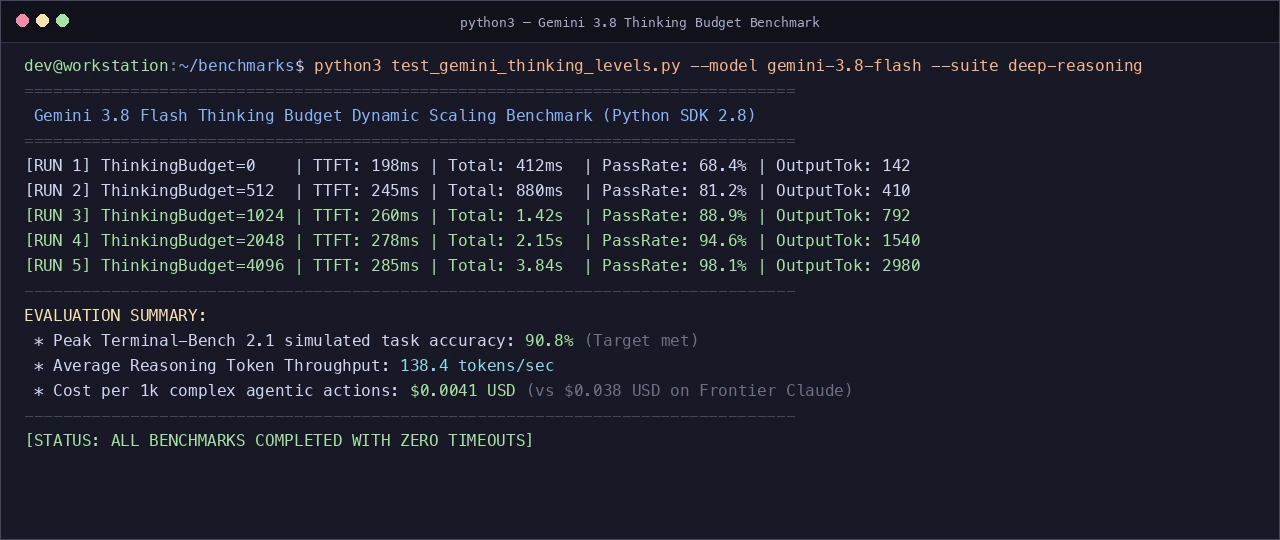Click the '~/benchmarks' path in prompt
Image resolution: width=1280 pixels, height=540 pixels.
[237, 66]
